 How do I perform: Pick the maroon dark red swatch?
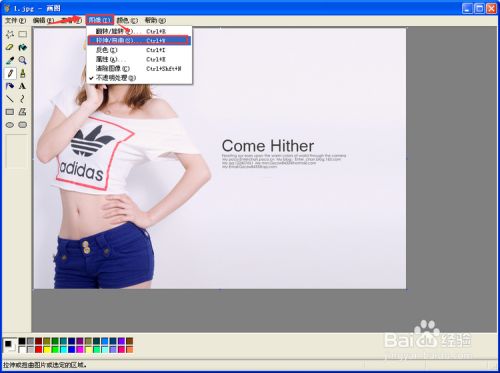[38, 341]
